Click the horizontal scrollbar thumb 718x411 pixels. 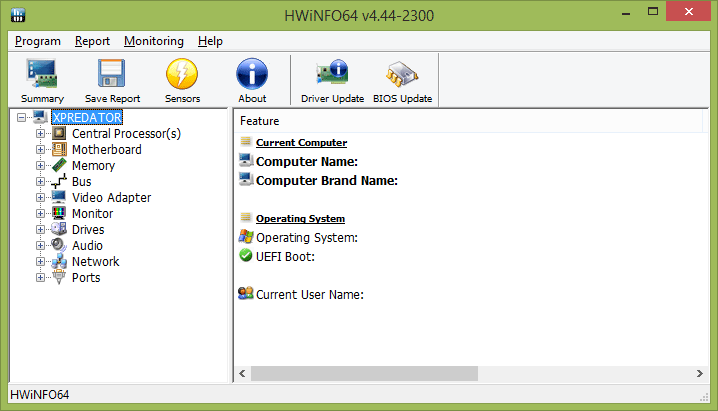click(364, 373)
